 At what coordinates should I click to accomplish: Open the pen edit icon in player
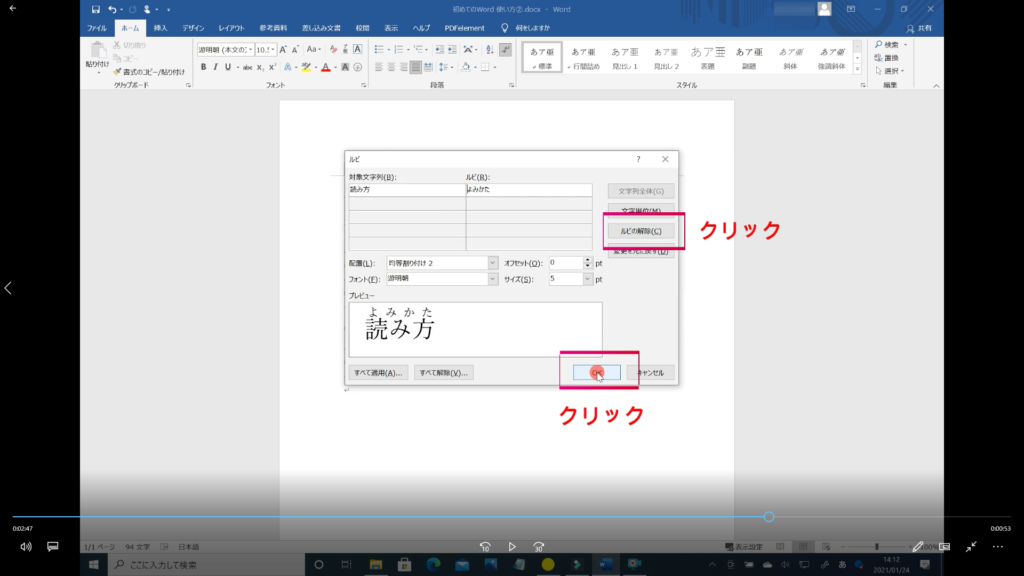918,547
